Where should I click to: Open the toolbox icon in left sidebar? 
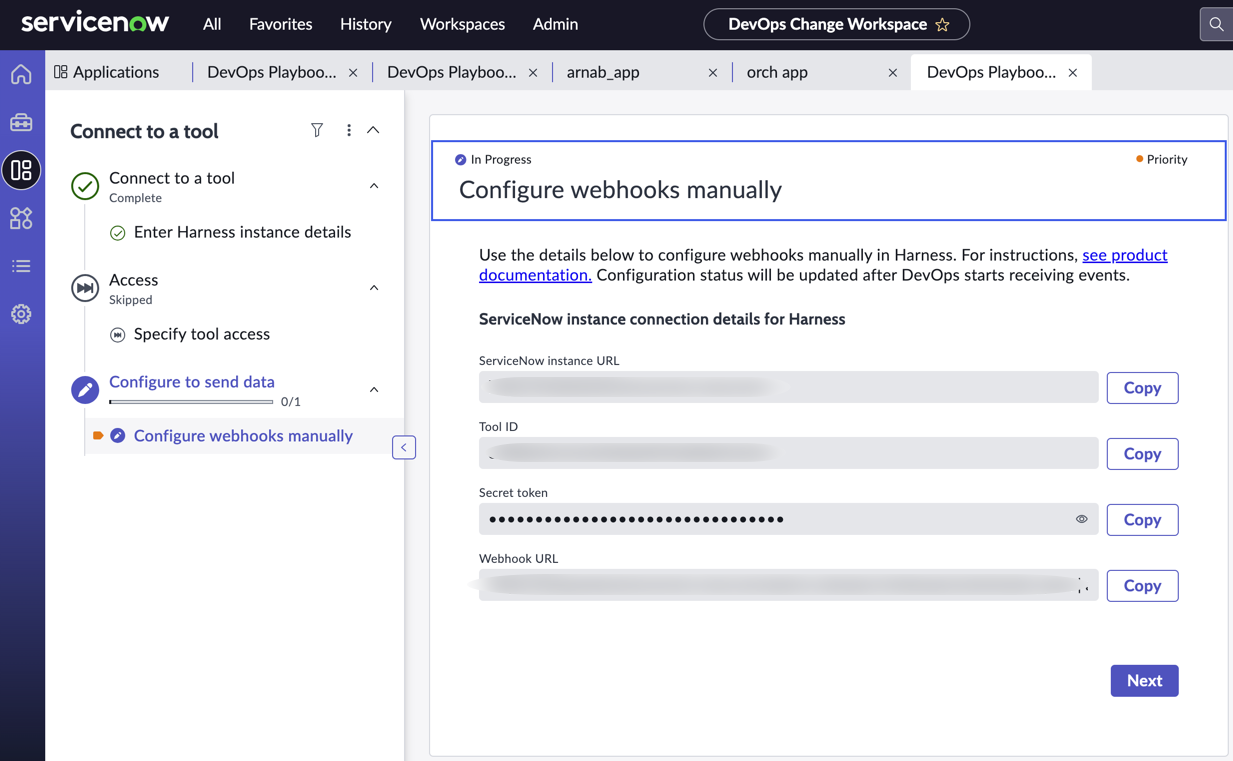coord(21,122)
